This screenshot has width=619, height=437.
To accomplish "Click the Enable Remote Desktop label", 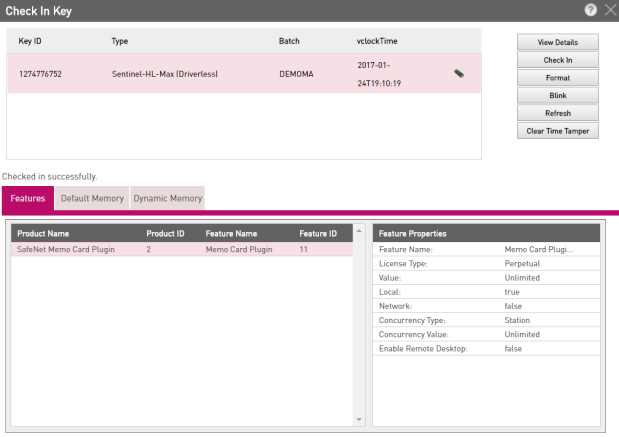I will (423, 349).
